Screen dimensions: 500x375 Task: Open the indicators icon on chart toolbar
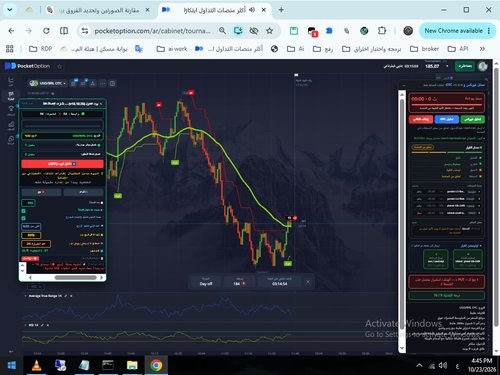[x=83, y=83]
